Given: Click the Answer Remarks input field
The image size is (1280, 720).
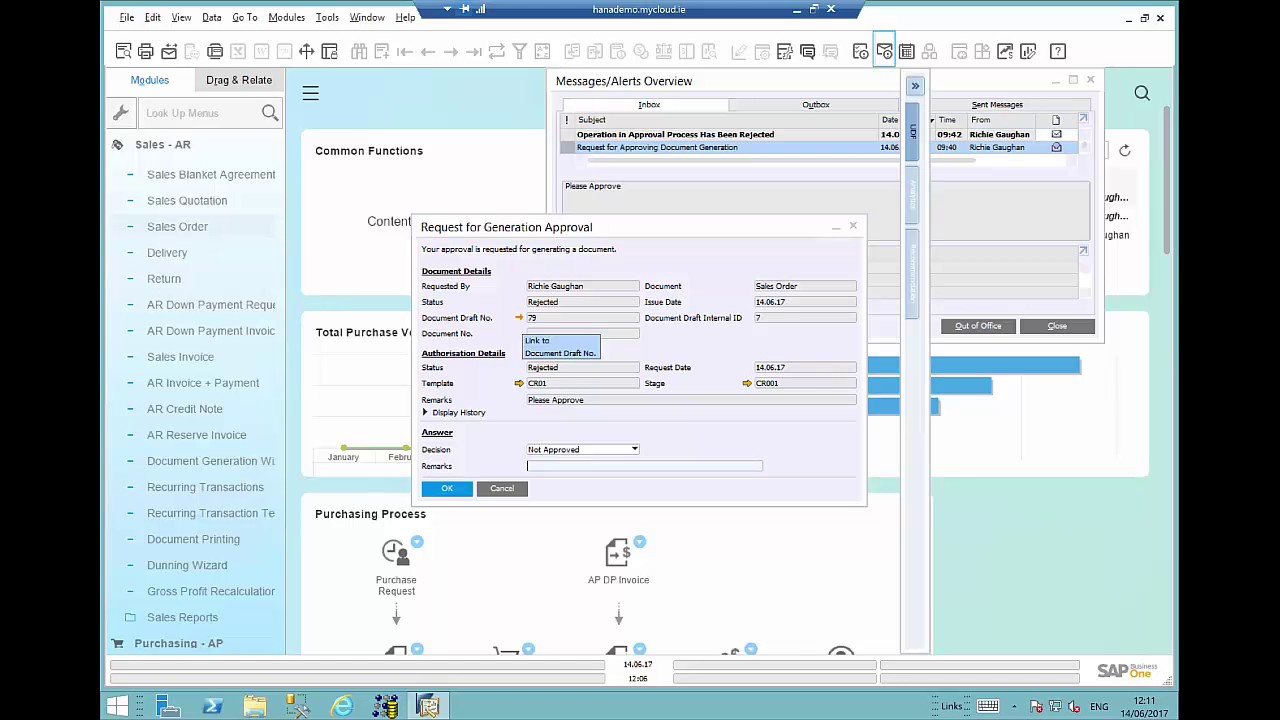Looking at the screenshot, I should (644, 466).
